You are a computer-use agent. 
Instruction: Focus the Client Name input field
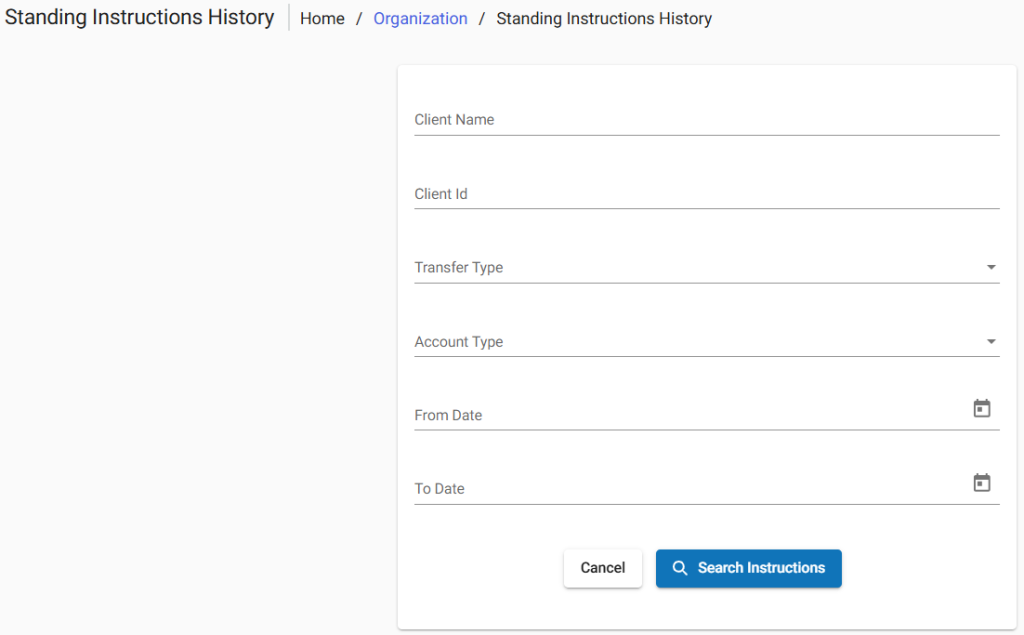[707, 120]
